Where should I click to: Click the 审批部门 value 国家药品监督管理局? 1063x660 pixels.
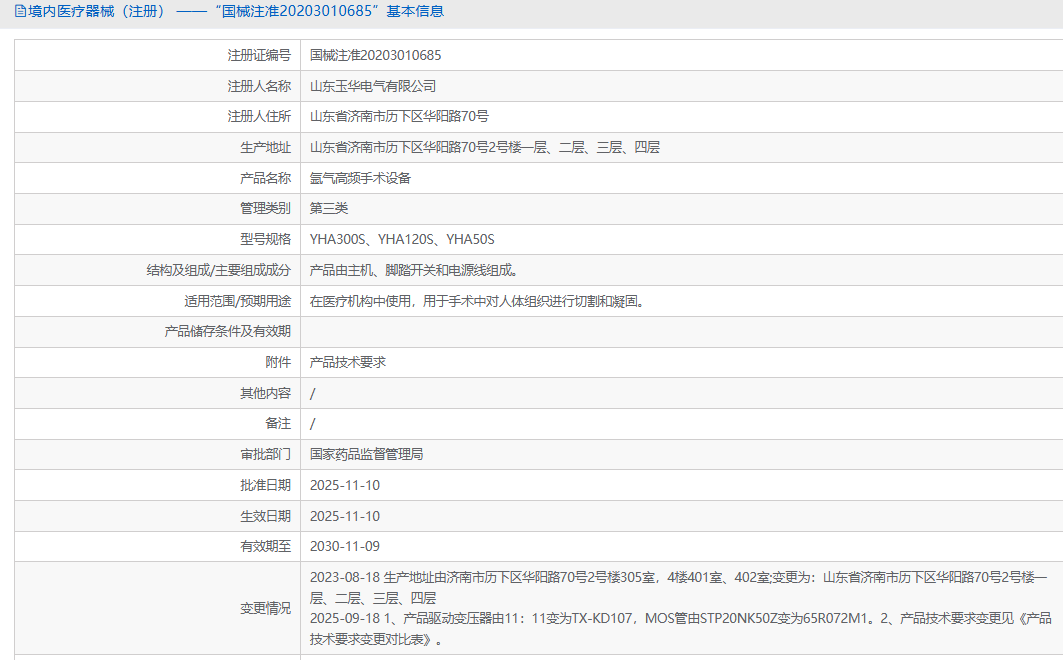pyautogui.click(x=367, y=454)
